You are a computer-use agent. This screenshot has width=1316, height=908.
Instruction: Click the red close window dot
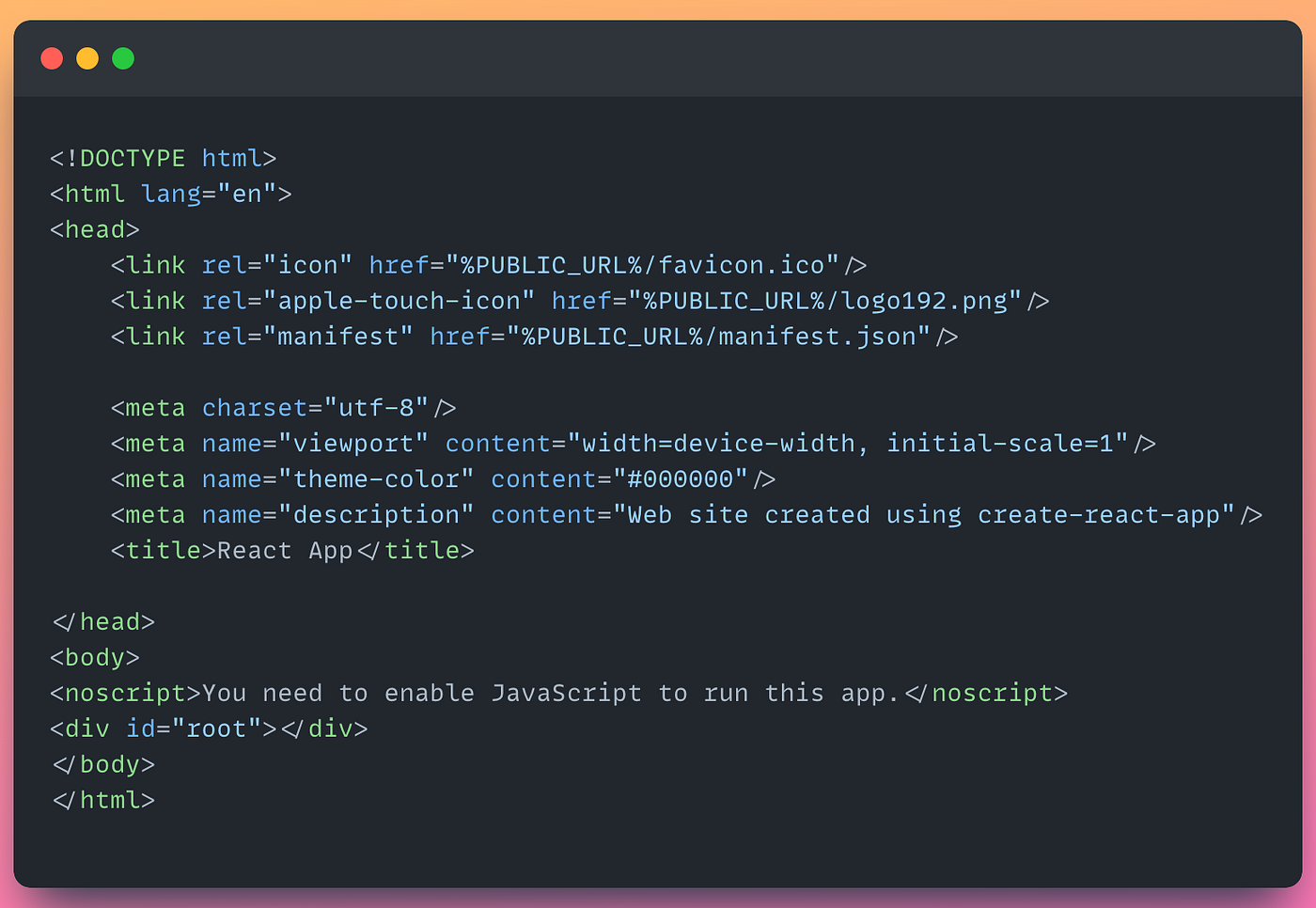point(52,58)
